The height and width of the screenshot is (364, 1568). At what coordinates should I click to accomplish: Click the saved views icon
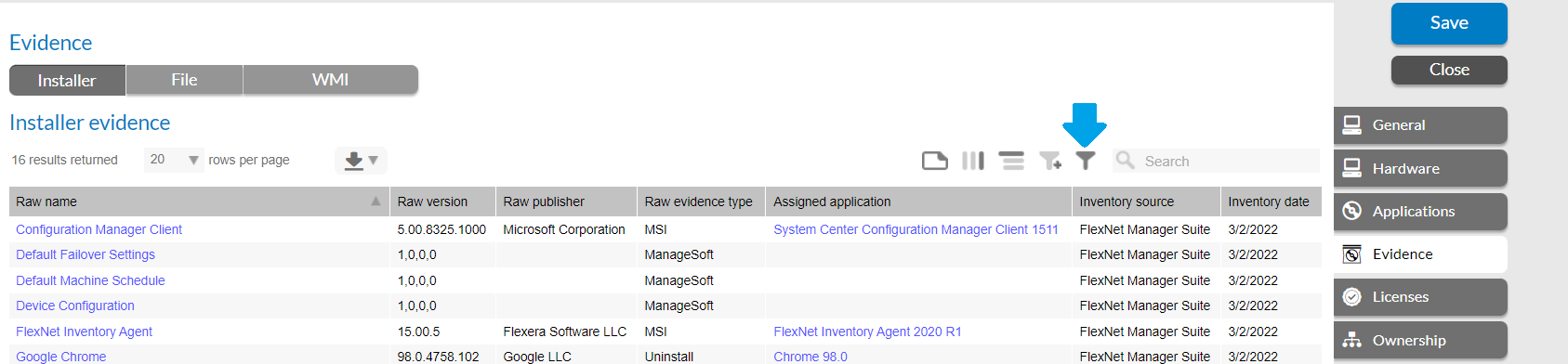tap(935, 161)
